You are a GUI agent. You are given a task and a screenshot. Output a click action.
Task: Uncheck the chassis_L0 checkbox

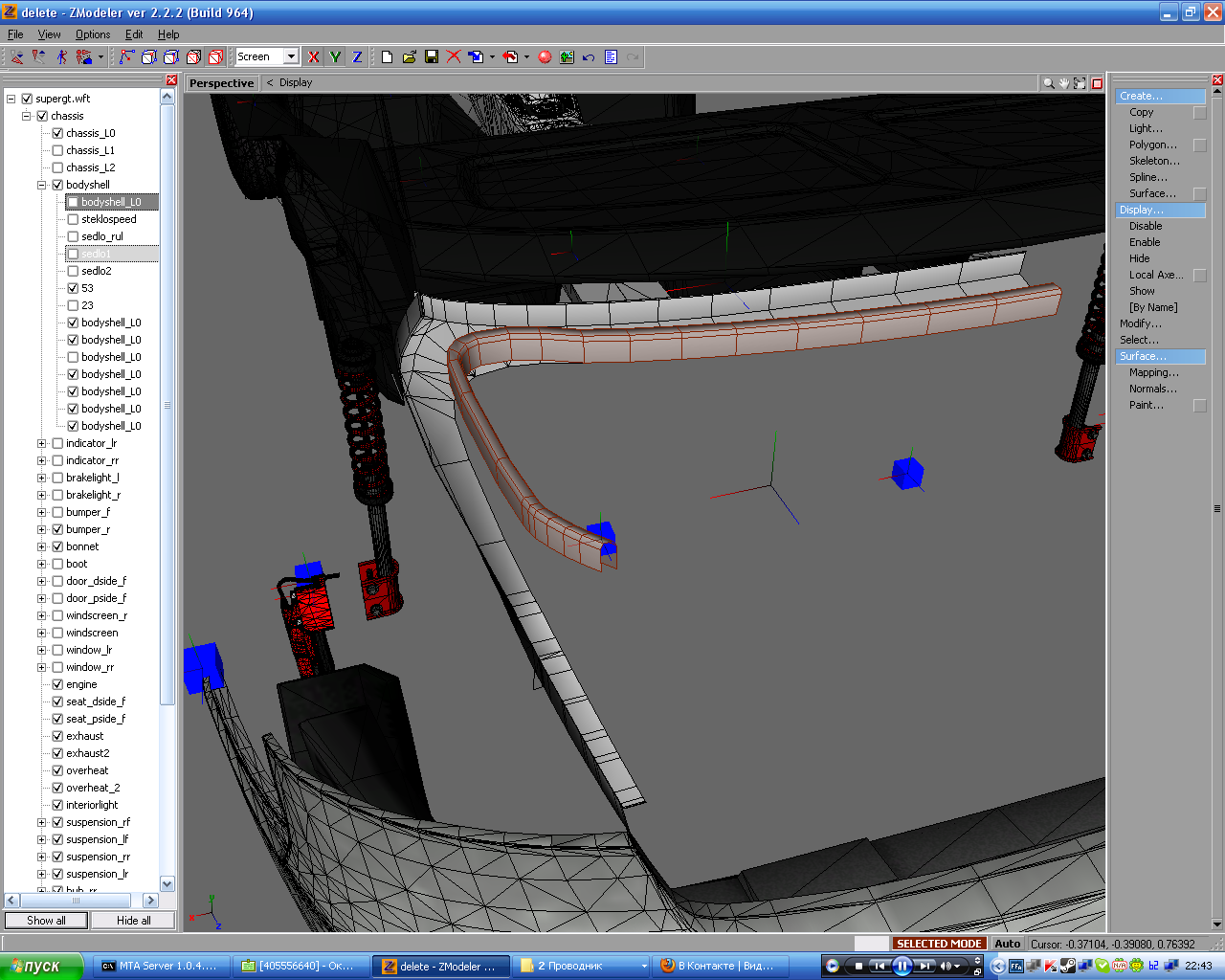point(57,133)
